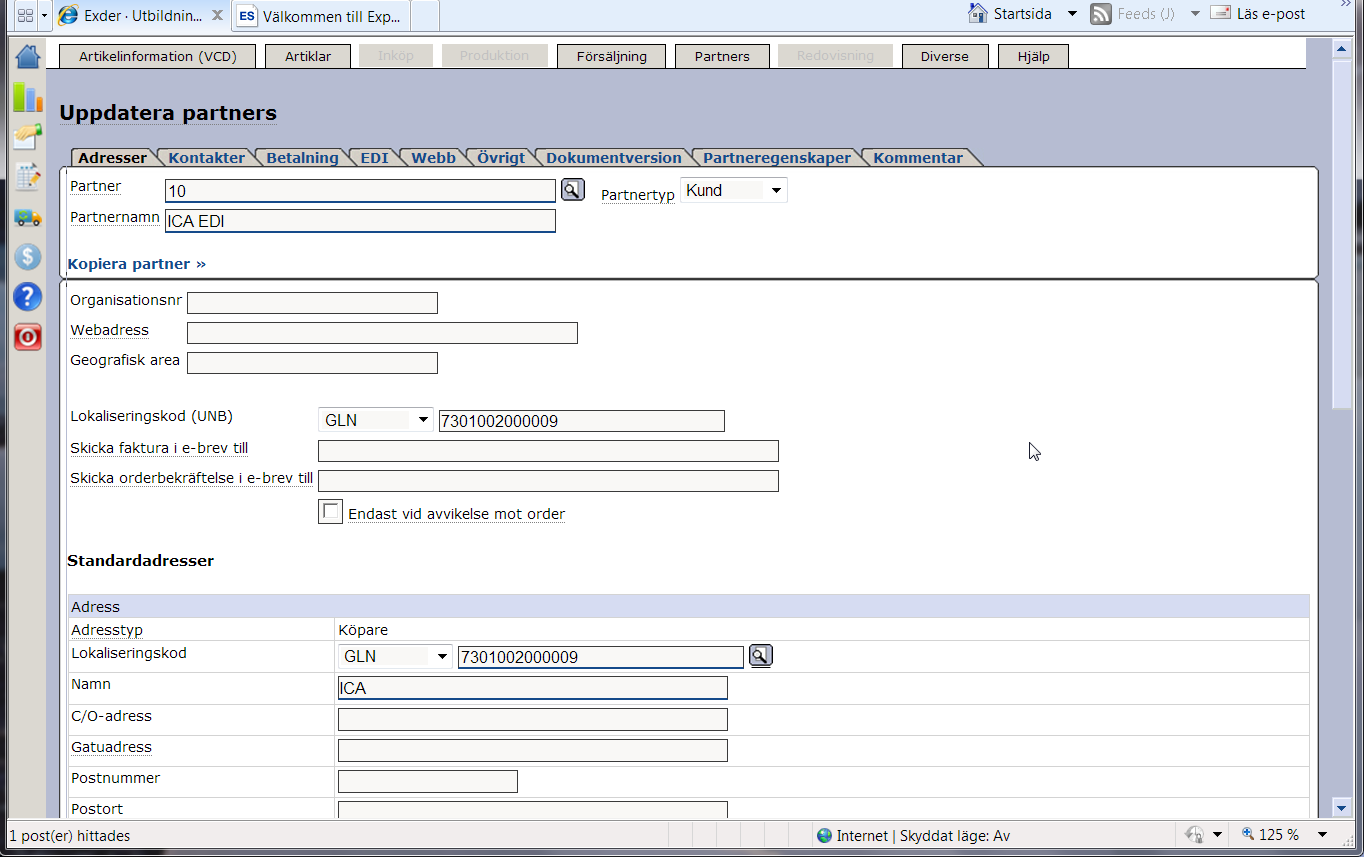
Task: Open the GLN dropdown in the Adress table
Action: (395, 656)
